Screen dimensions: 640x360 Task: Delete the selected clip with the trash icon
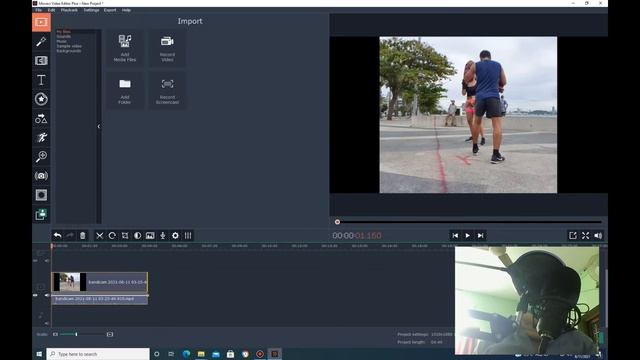pyautogui.click(x=82, y=236)
